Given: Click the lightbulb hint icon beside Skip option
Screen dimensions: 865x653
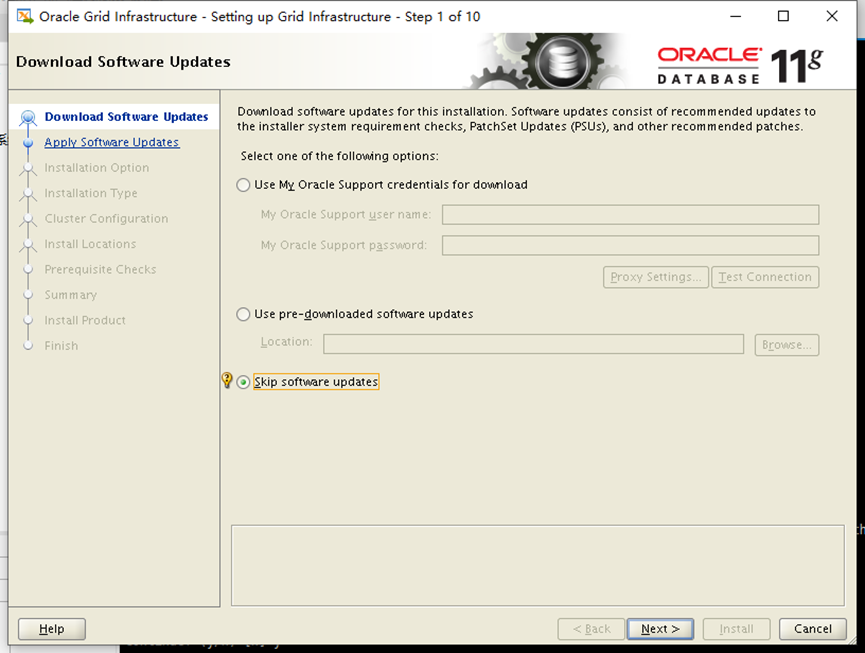Looking at the screenshot, I should 227,380.
